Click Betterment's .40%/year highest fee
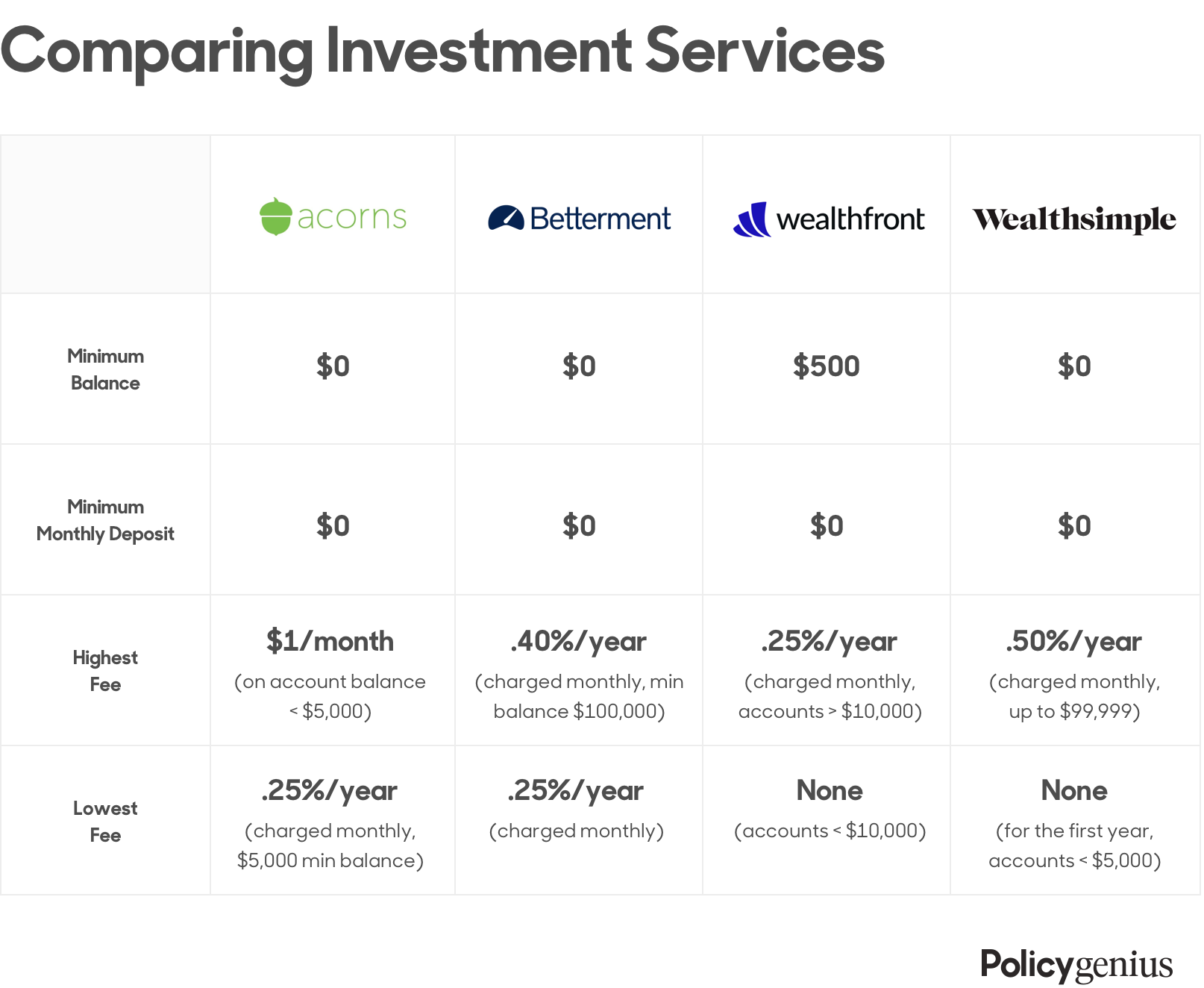 [578, 642]
